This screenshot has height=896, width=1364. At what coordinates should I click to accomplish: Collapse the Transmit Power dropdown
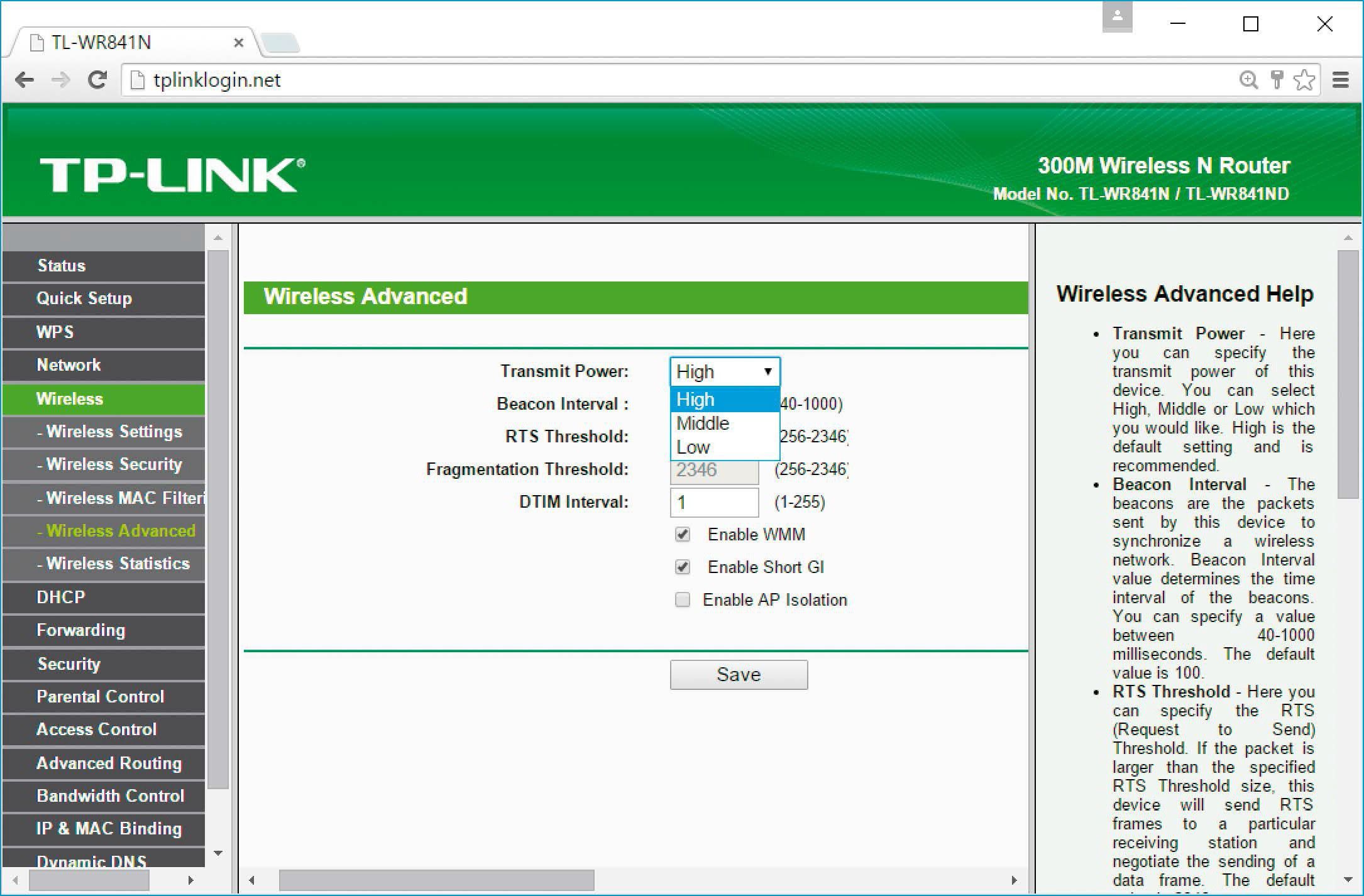(x=725, y=372)
